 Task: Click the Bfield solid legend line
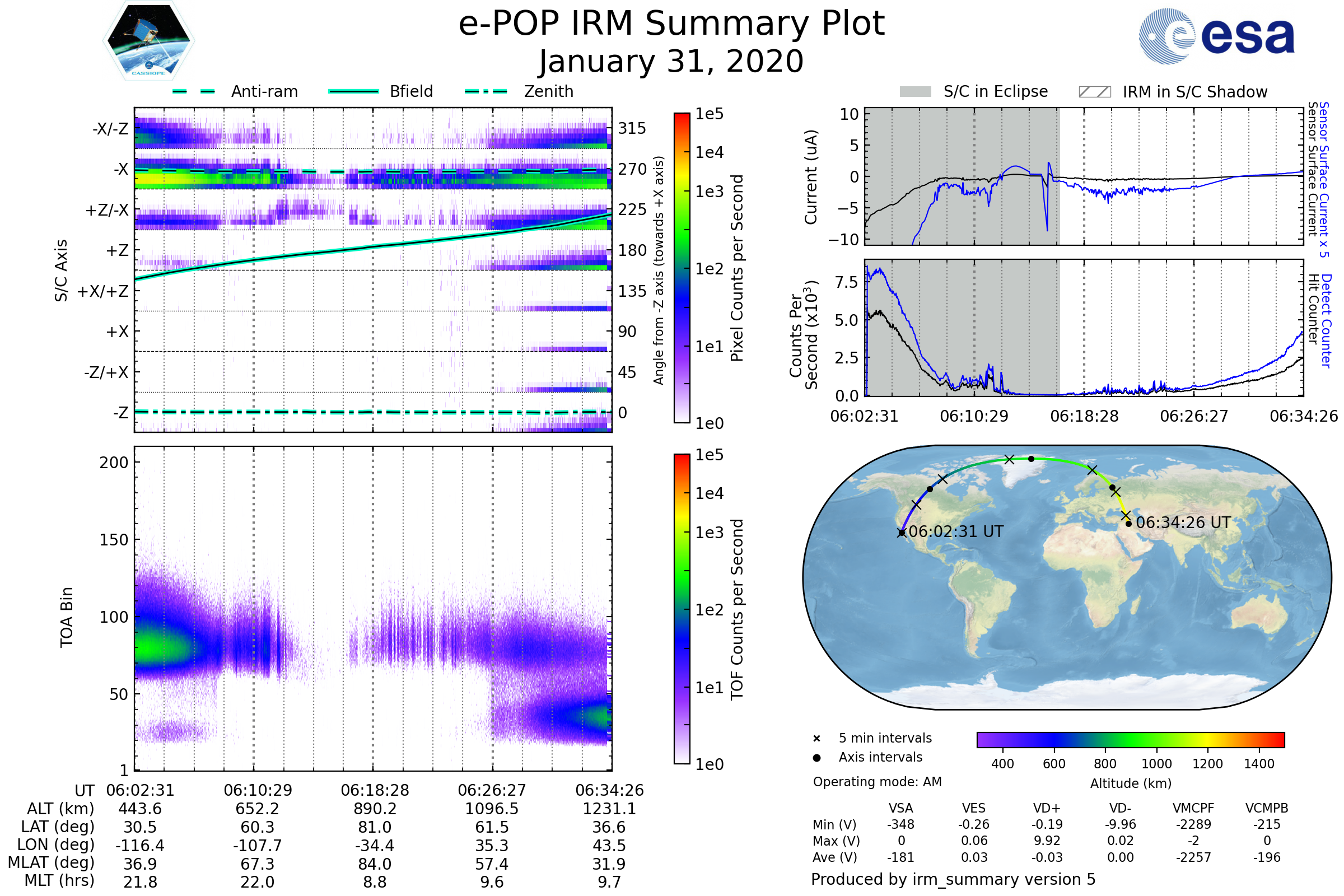click(x=353, y=91)
